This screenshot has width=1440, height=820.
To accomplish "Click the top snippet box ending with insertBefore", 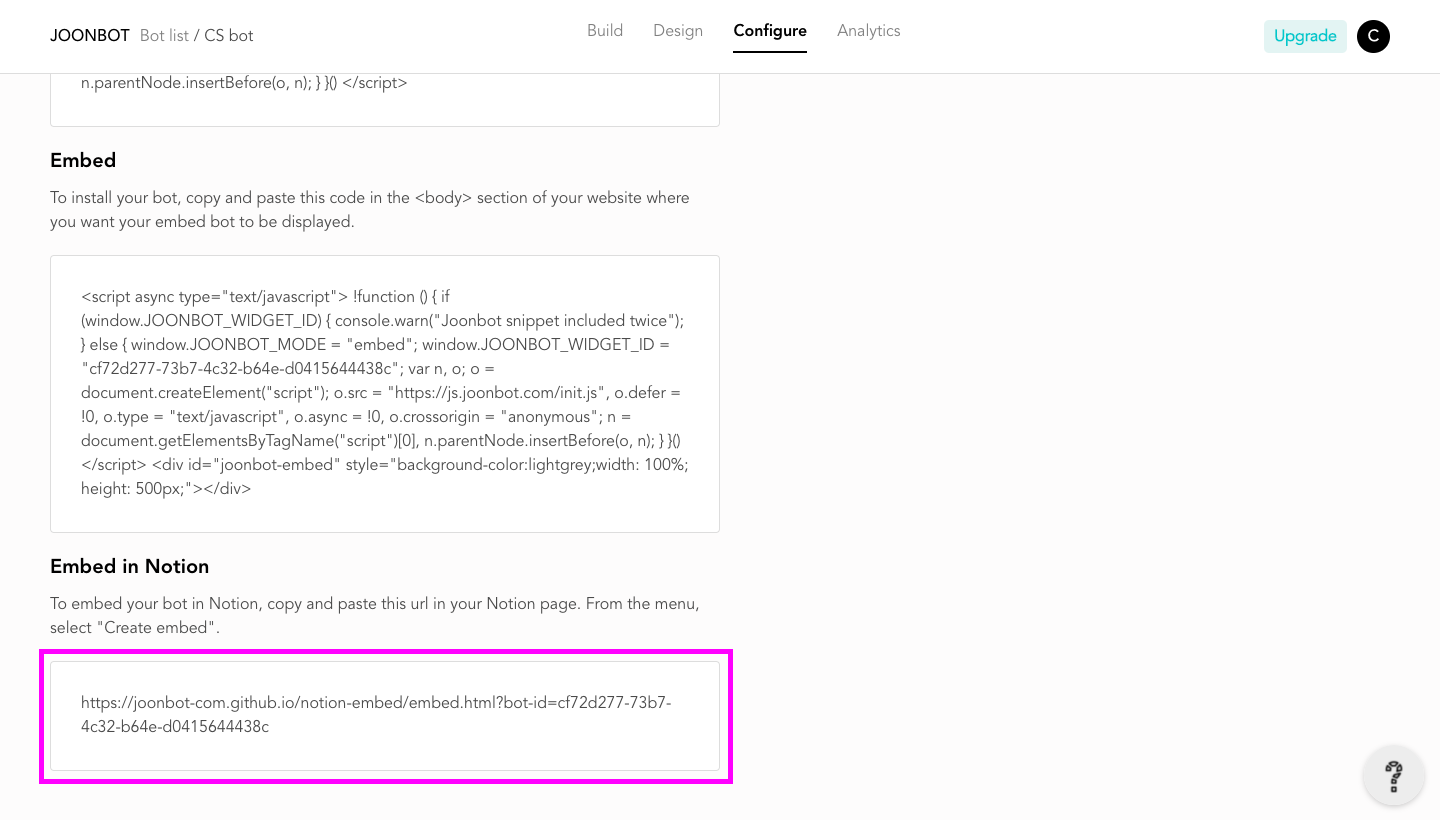I will (385, 99).
